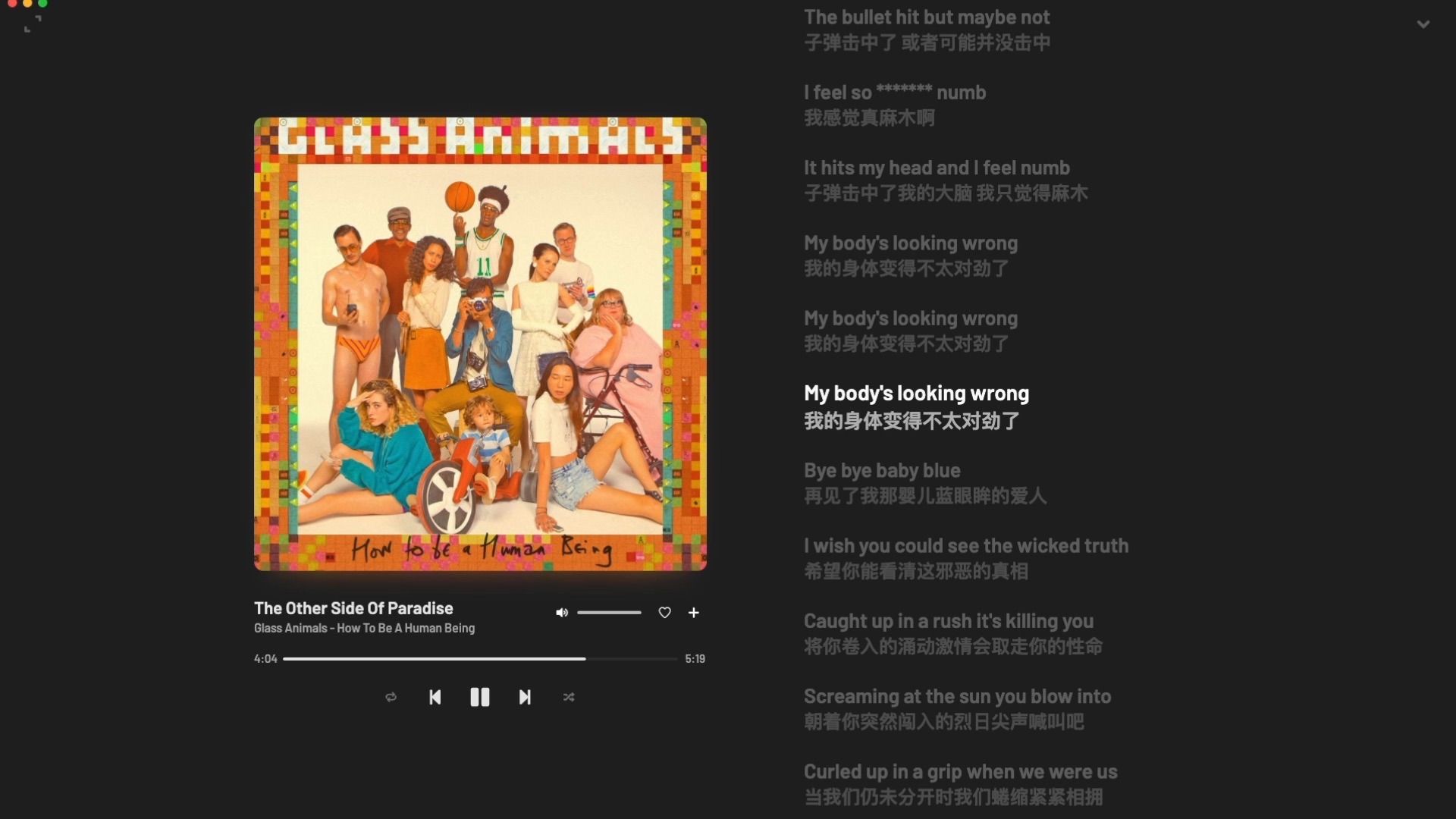Viewport: 1456px width, 819px height.
Task: Open the Glass Animals artist and album link
Action: point(364,628)
